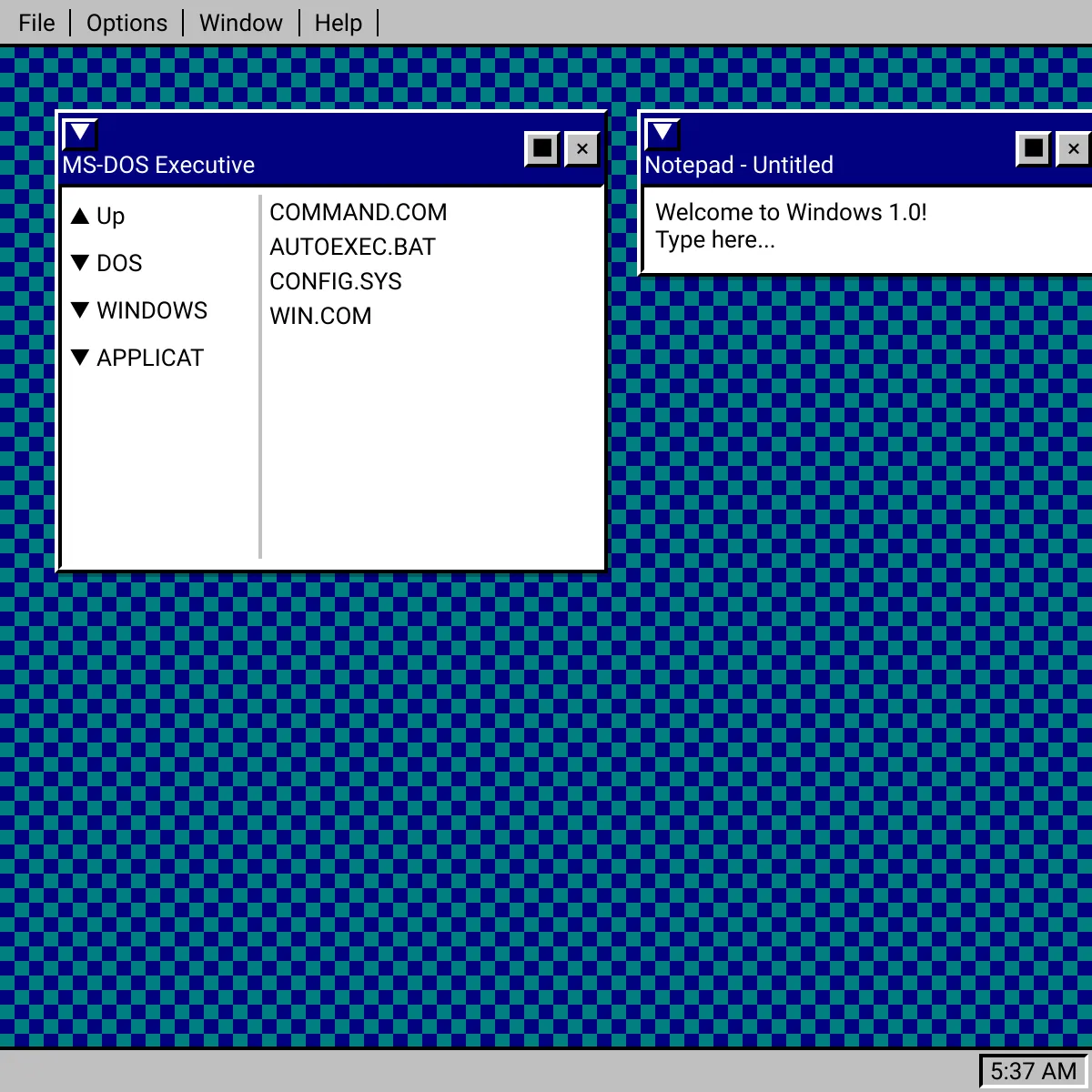Close the MS-DOS Executive window
This screenshot has width=1092, height=1092.
582,148
